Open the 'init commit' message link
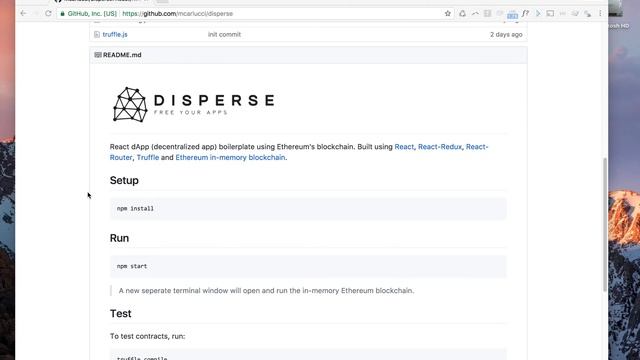This screenshot has width=640, height=360. [x=224, y=34]
